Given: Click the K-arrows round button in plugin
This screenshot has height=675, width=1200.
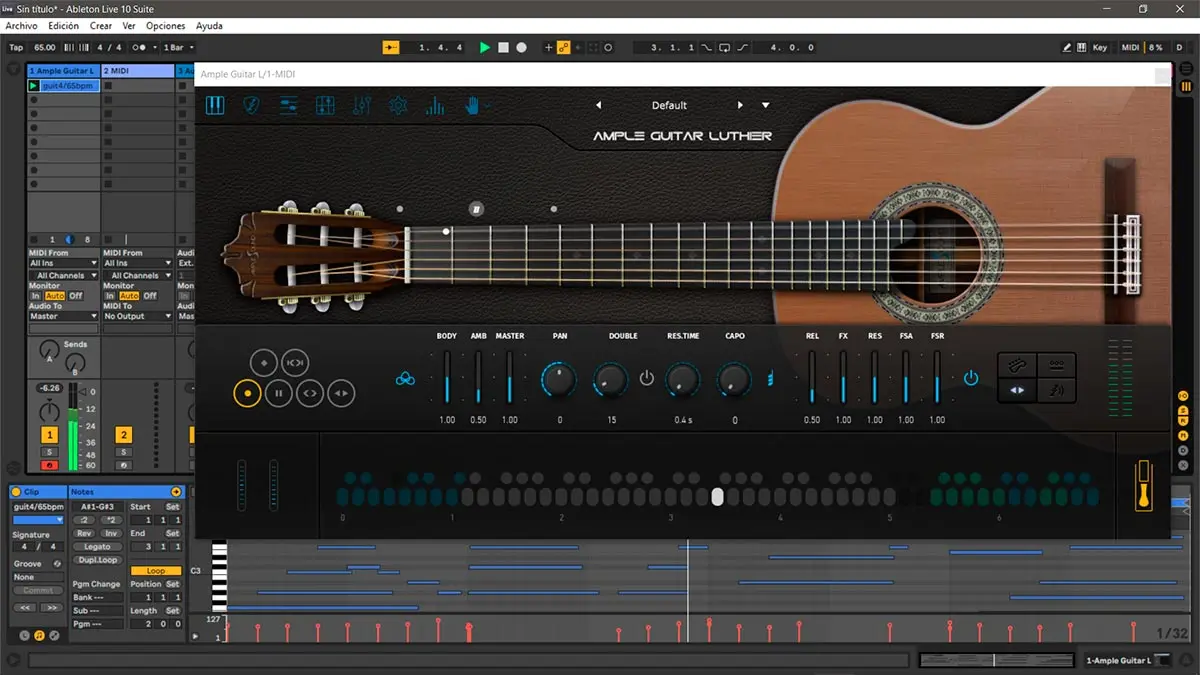Looking at the screenshot, I should tap(295, 362).
